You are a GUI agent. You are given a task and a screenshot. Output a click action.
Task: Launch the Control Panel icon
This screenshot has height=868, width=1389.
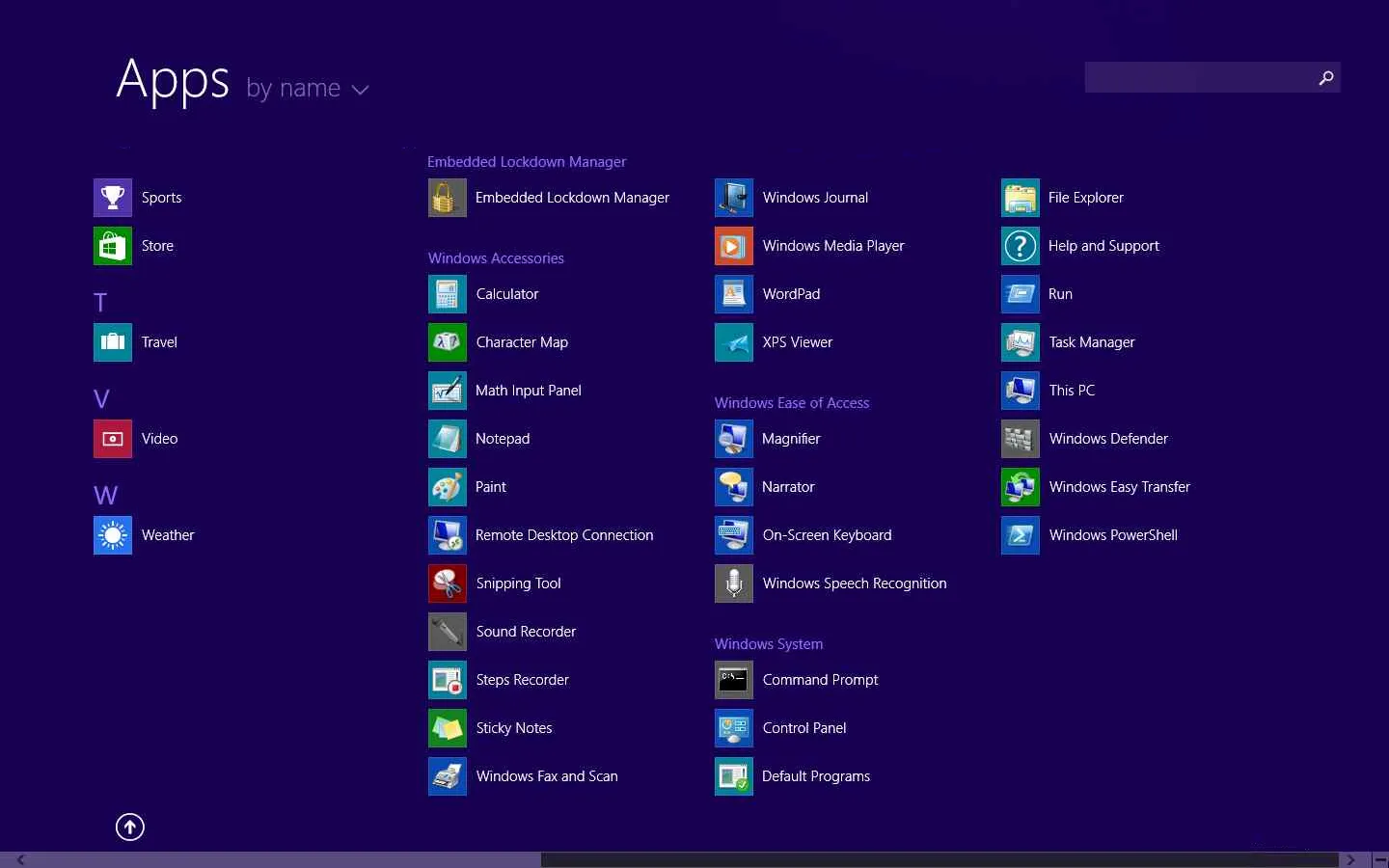point(734,728)
